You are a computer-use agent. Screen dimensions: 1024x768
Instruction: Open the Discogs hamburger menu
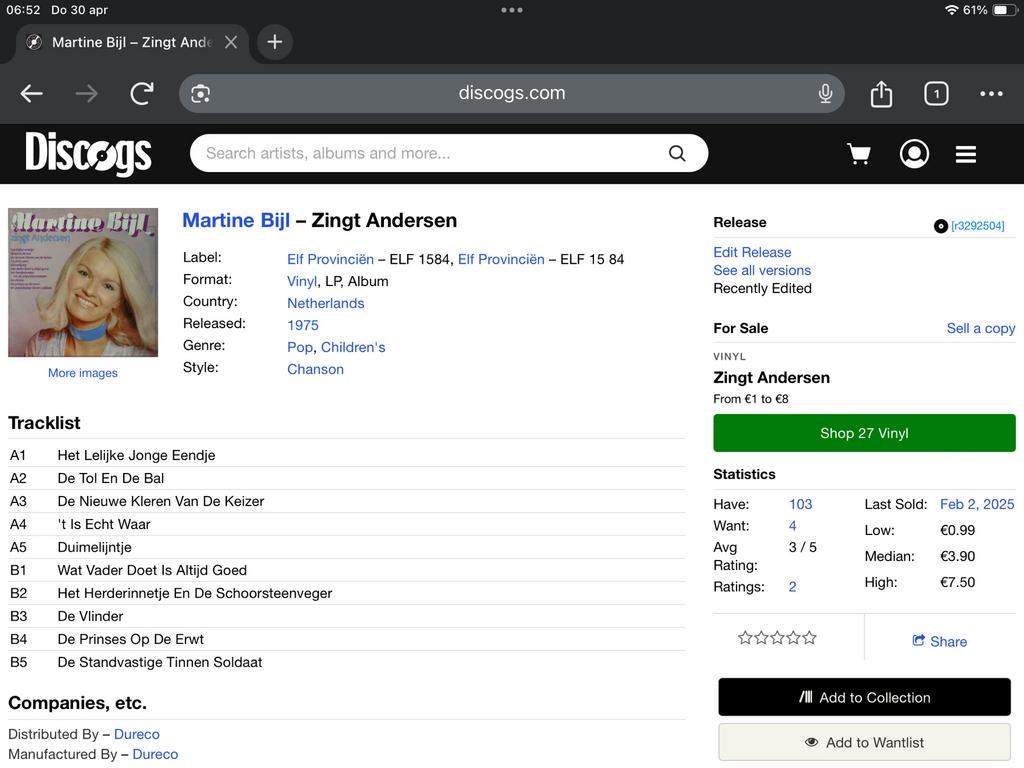pyautogui.click(x=966, y=155)
